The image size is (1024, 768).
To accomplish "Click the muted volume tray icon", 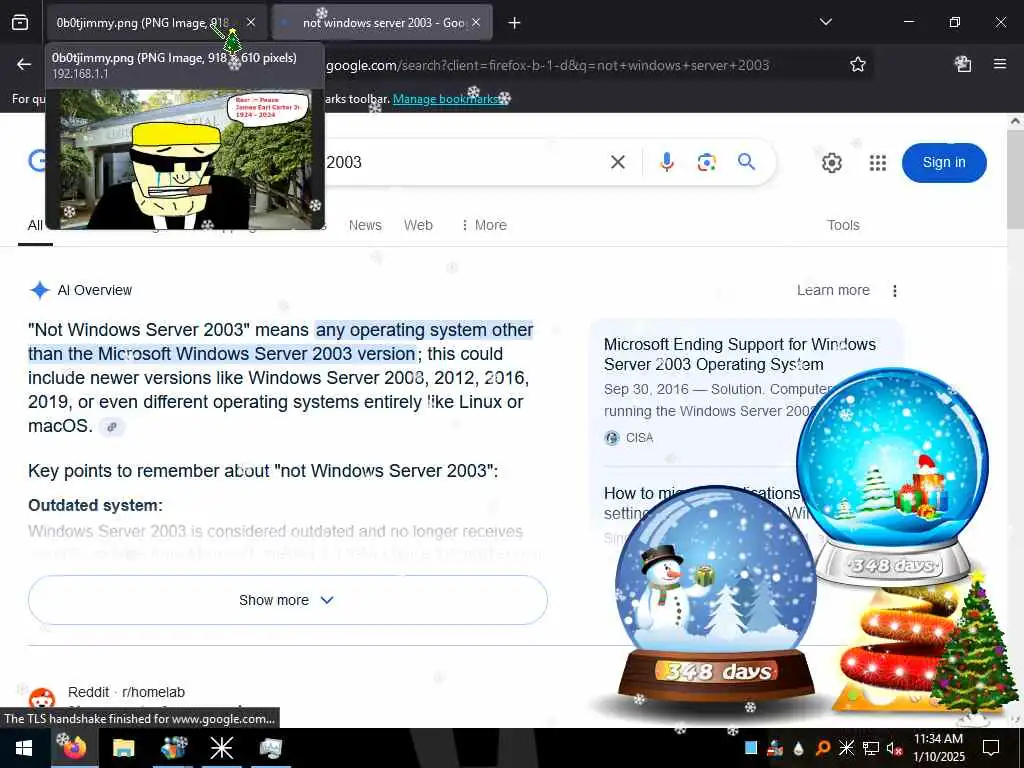I will click(x=894, y=748).
